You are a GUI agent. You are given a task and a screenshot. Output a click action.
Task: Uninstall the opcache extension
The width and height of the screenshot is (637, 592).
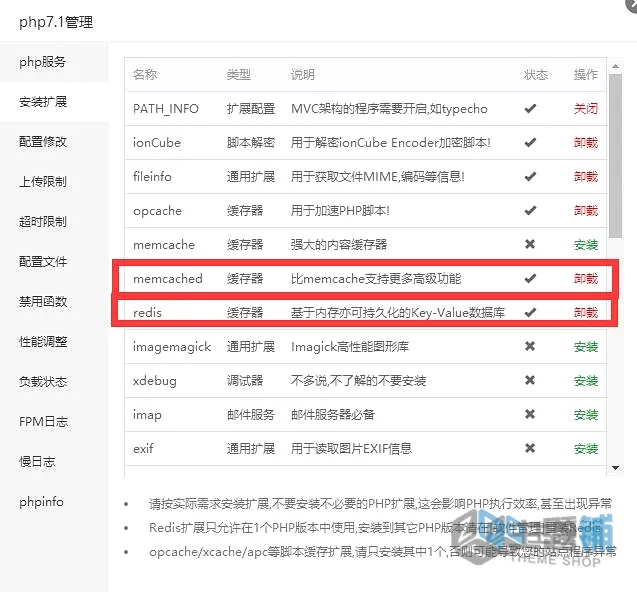coord(585,211)
